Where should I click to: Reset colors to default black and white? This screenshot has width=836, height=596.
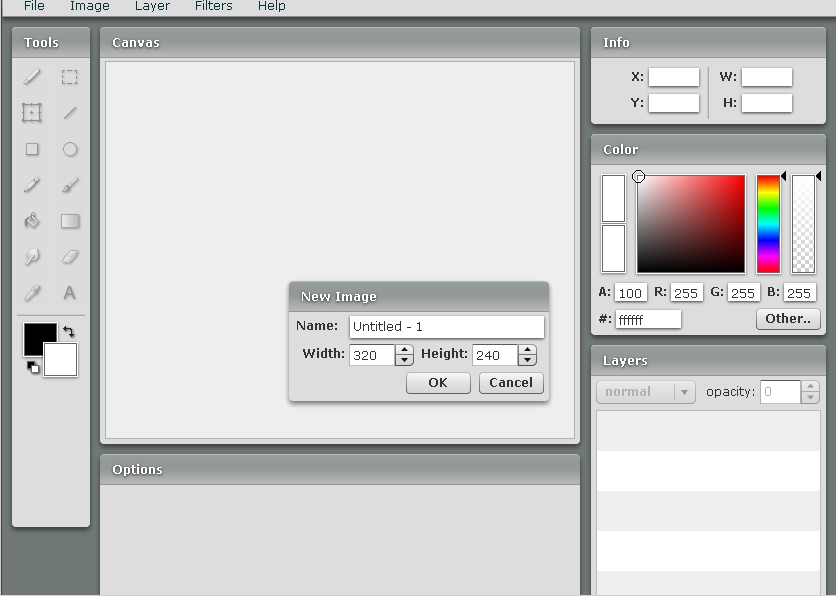pos(33,367)
